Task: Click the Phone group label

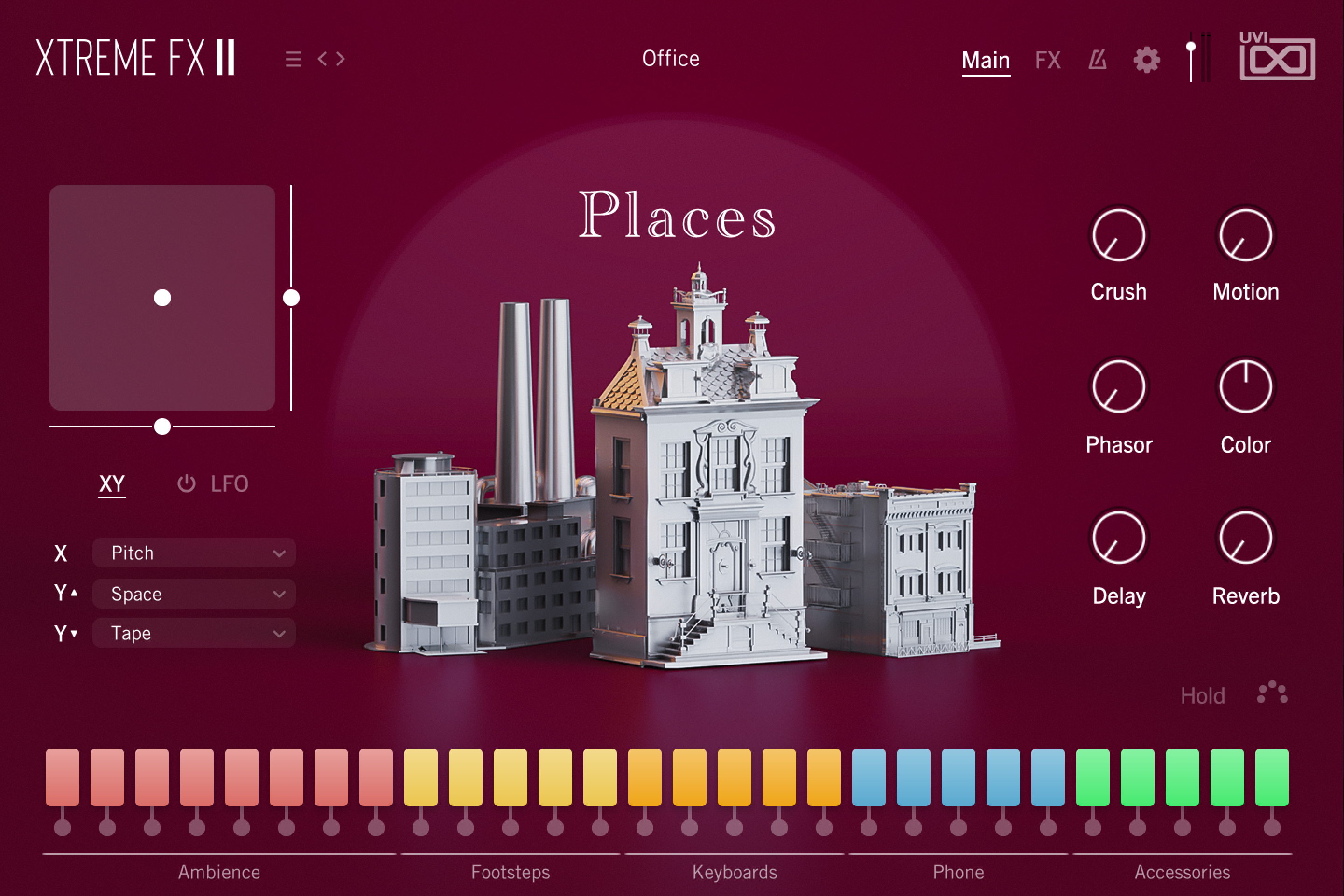Action: pos(958,872)
